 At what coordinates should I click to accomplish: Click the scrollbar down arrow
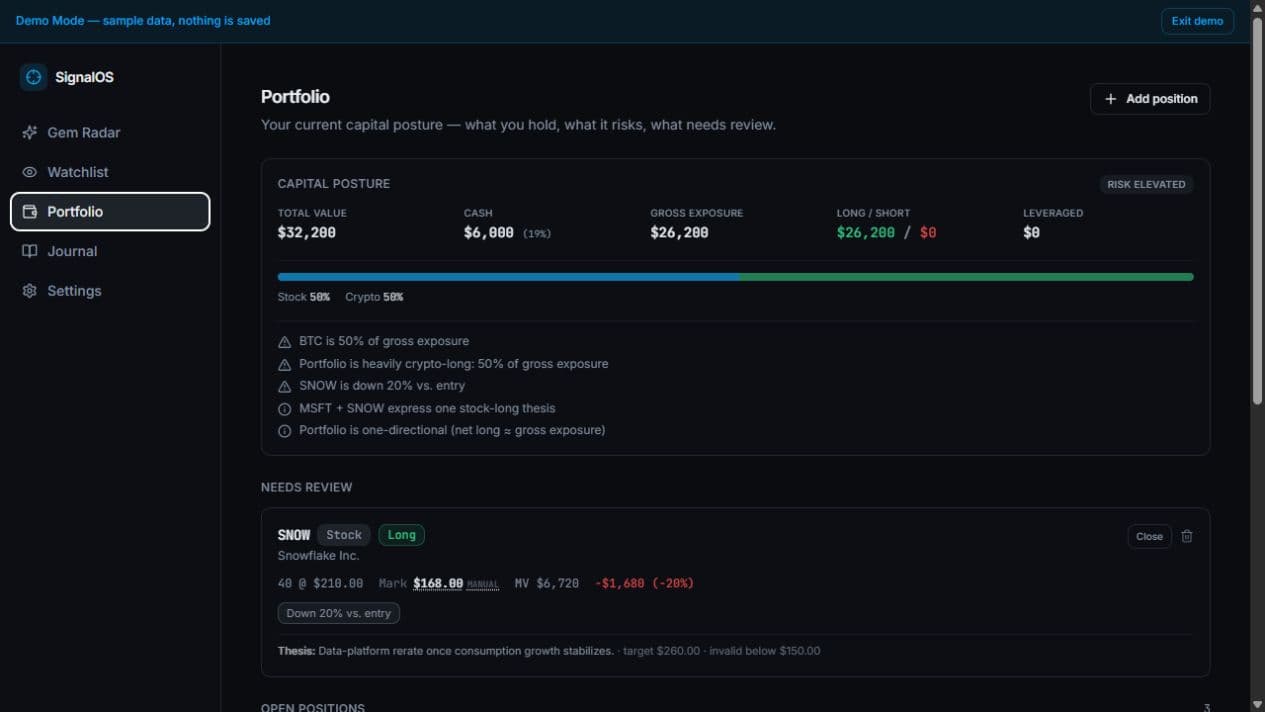tap(1257, 704)
